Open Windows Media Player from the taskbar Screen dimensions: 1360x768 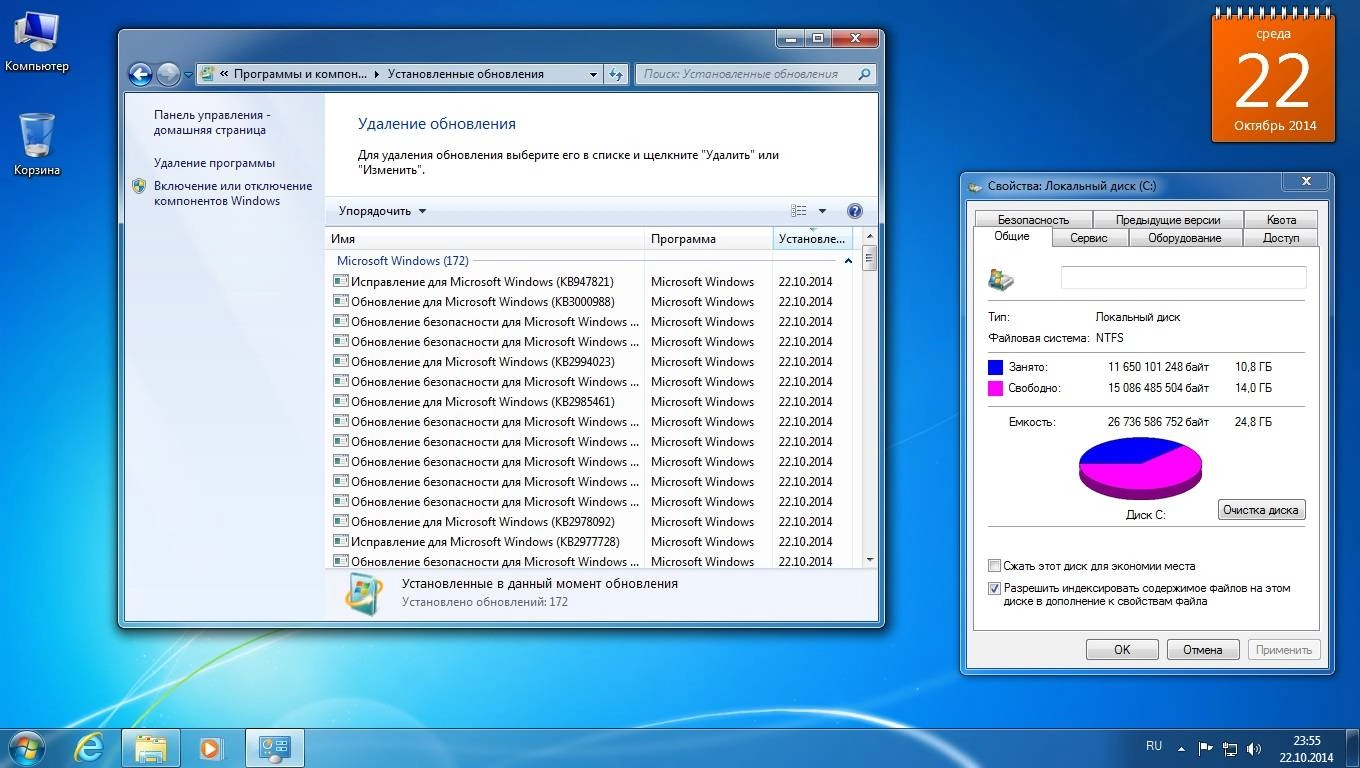click(x=211, y=747)
